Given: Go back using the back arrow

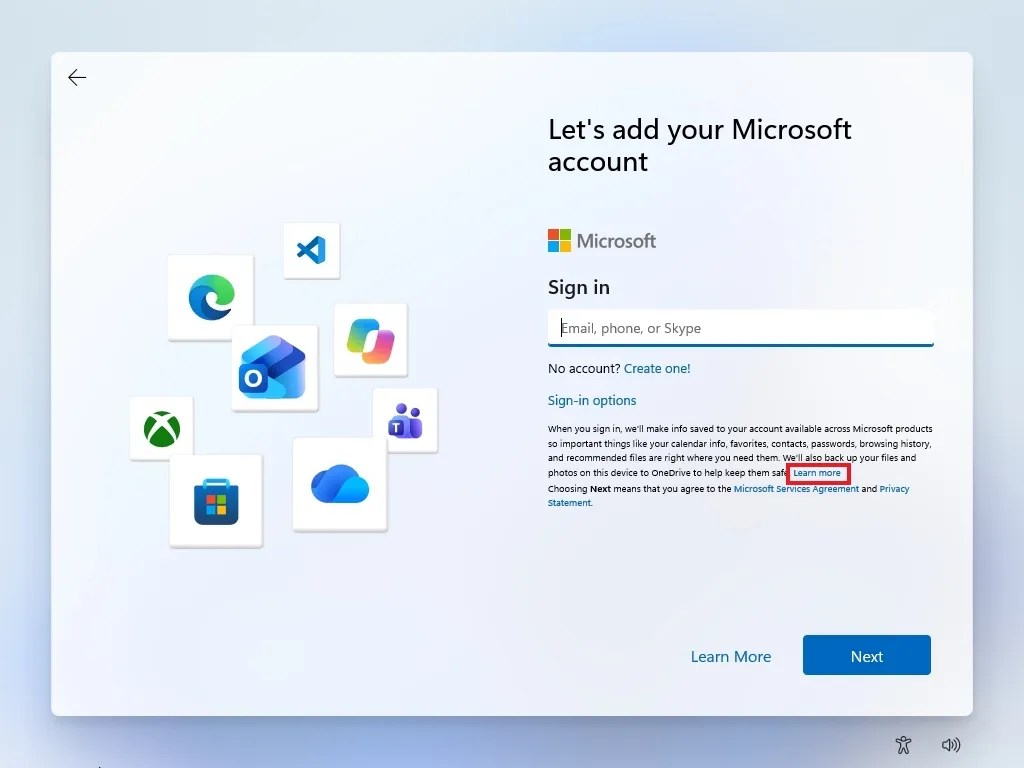Looking at the screenshot, I should [x=77, y=78].
